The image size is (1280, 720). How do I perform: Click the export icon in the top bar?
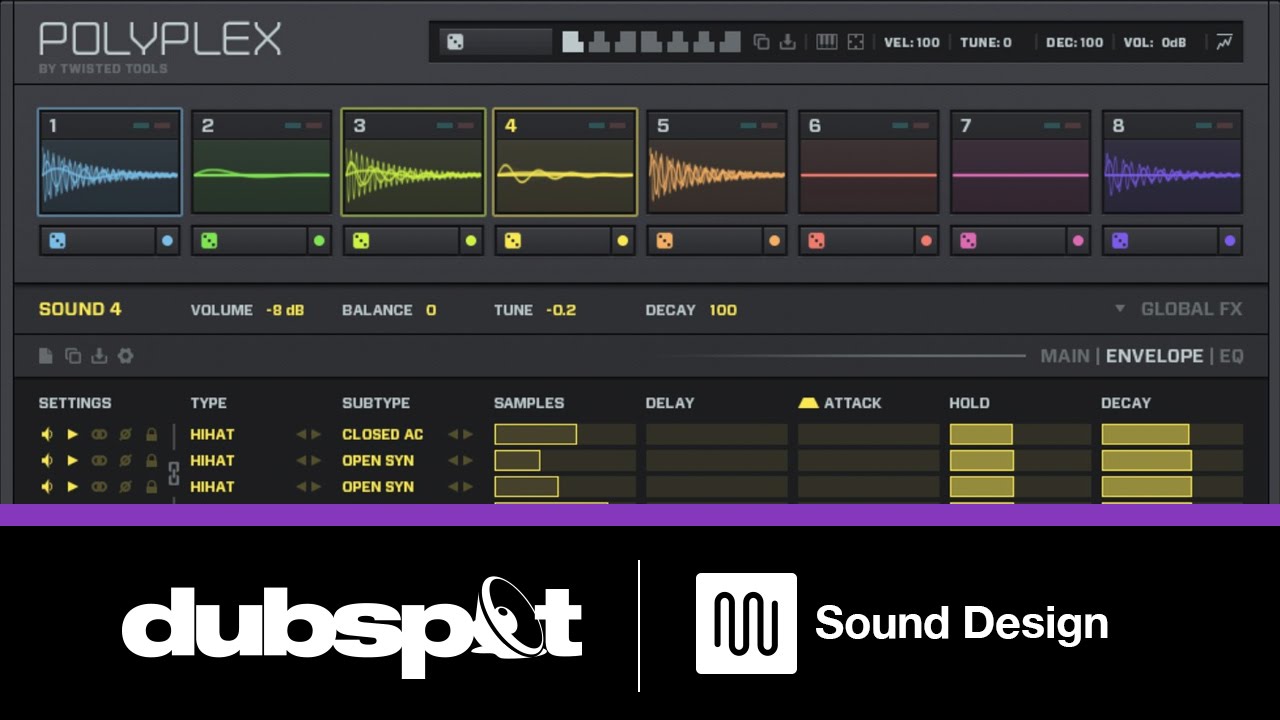pyautogui.click(x=788, y=42)
